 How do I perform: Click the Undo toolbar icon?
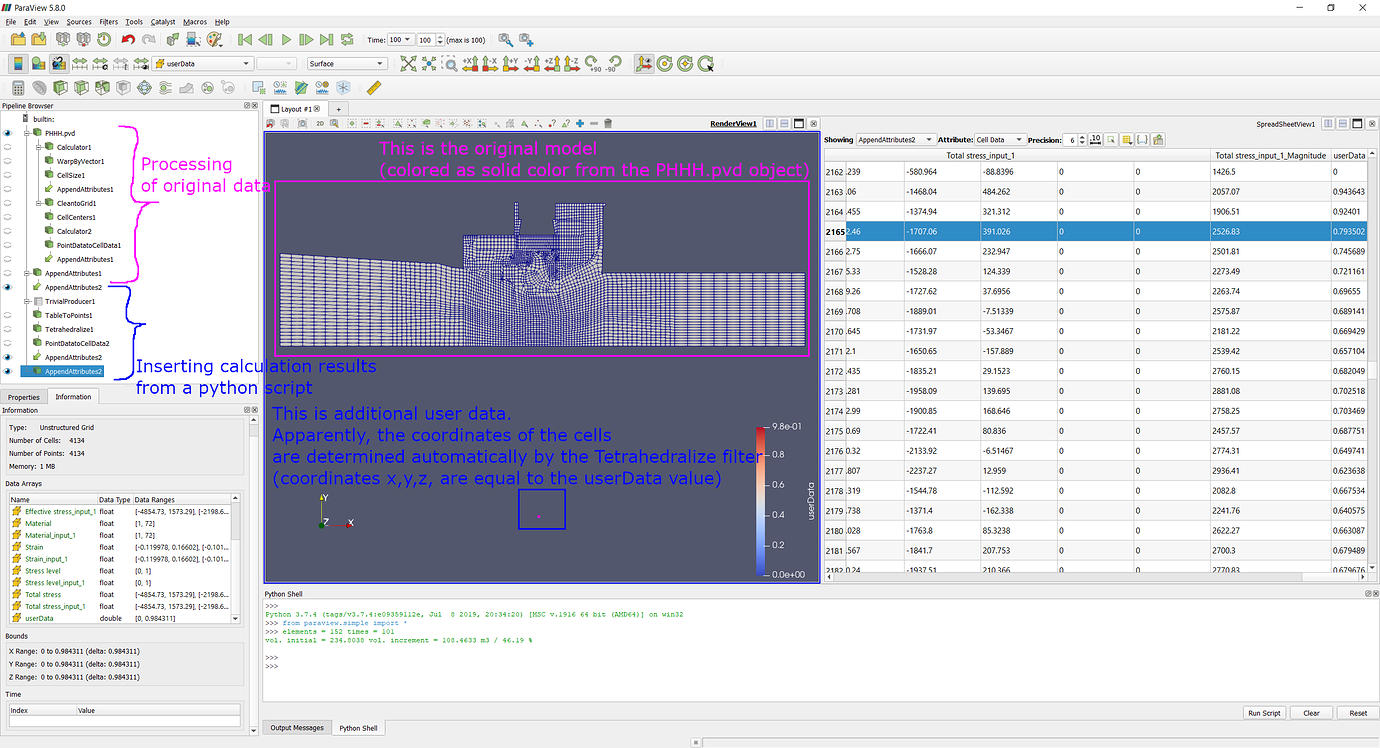click(128, 39)
